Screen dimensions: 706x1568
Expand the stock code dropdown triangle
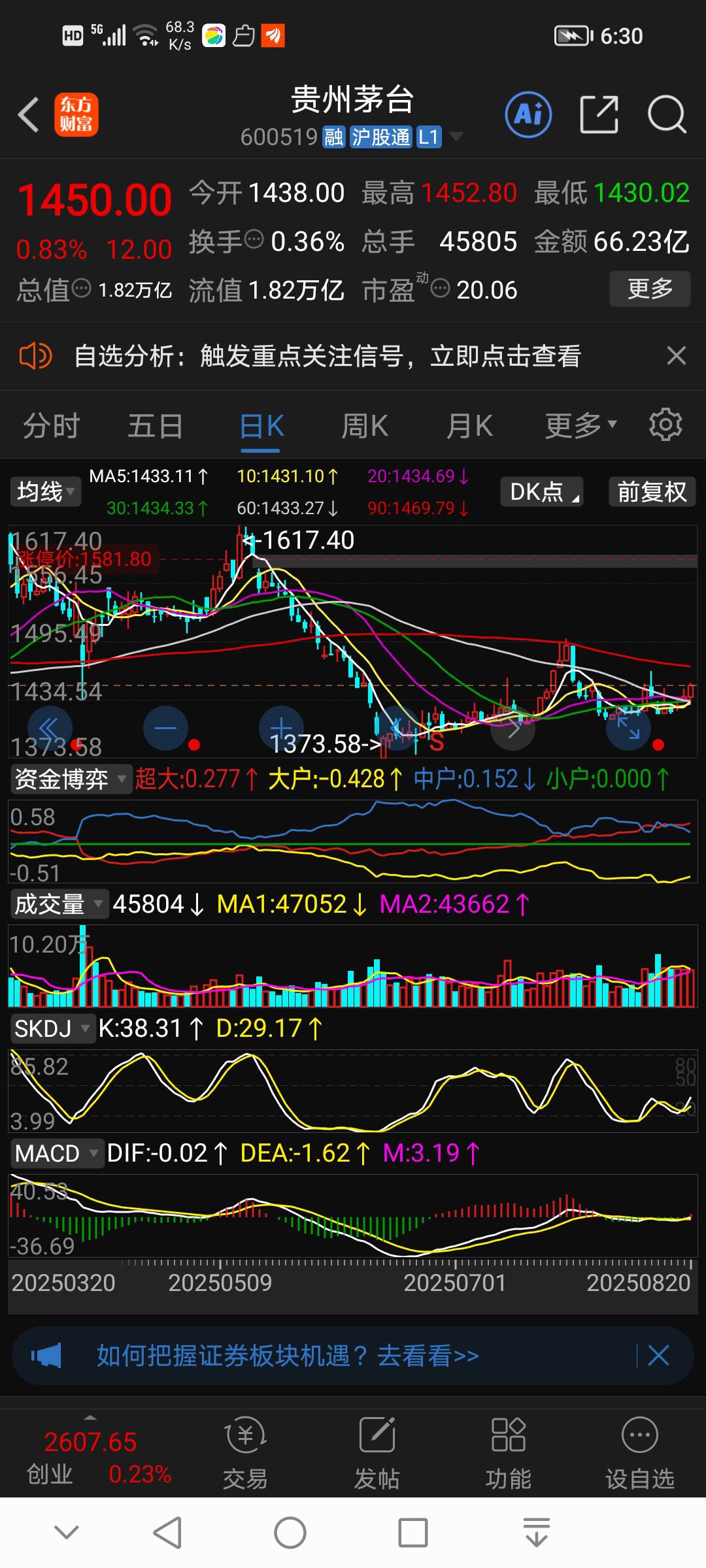point(456,137)
